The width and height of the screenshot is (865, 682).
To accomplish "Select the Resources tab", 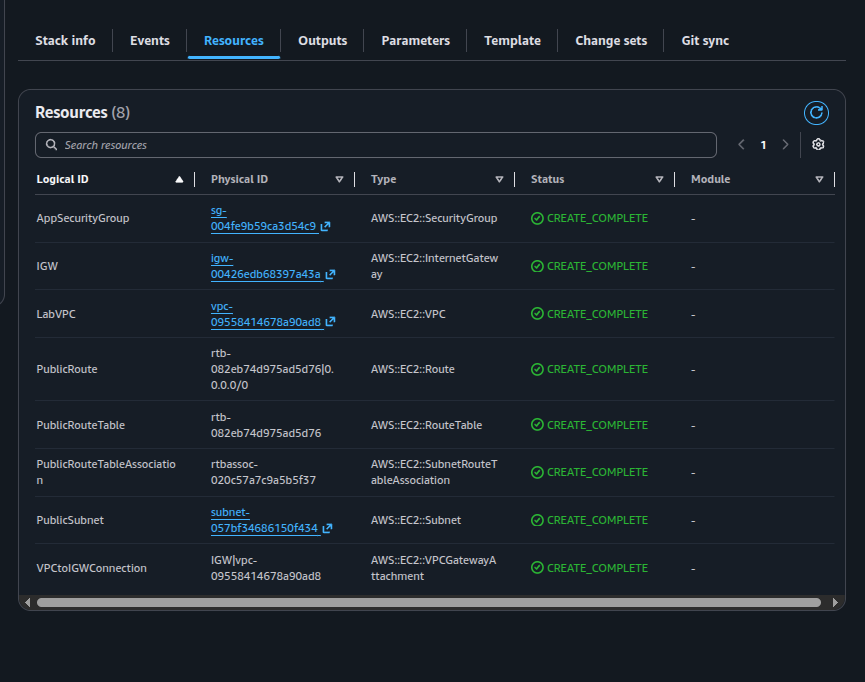I will [233, 41].
